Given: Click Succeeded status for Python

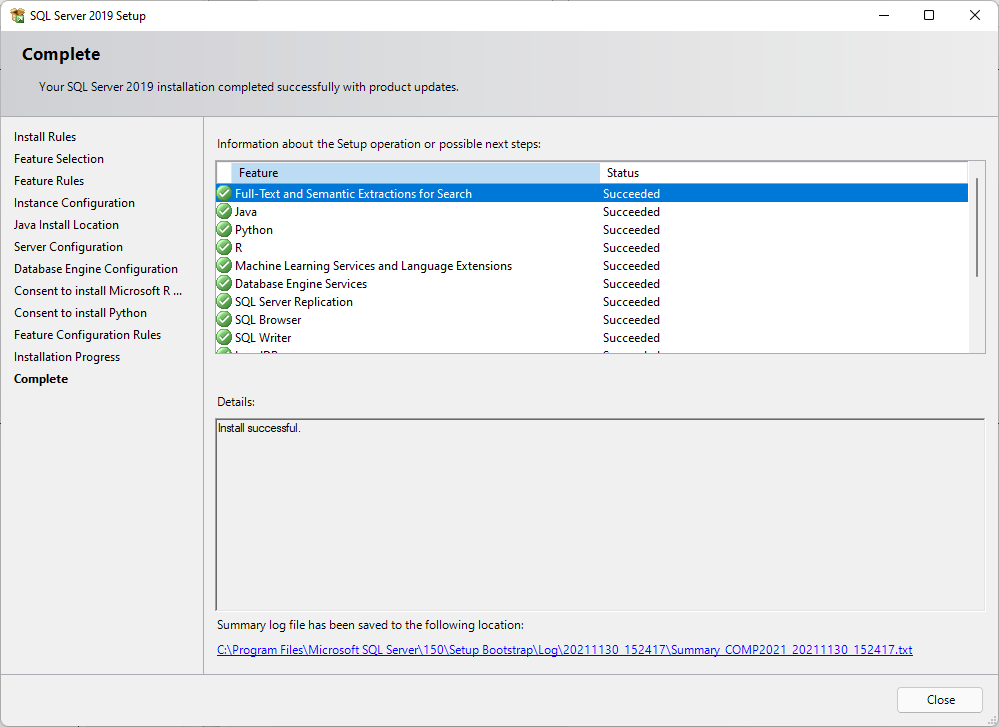Looking at the screenshot, I should 631,229.
